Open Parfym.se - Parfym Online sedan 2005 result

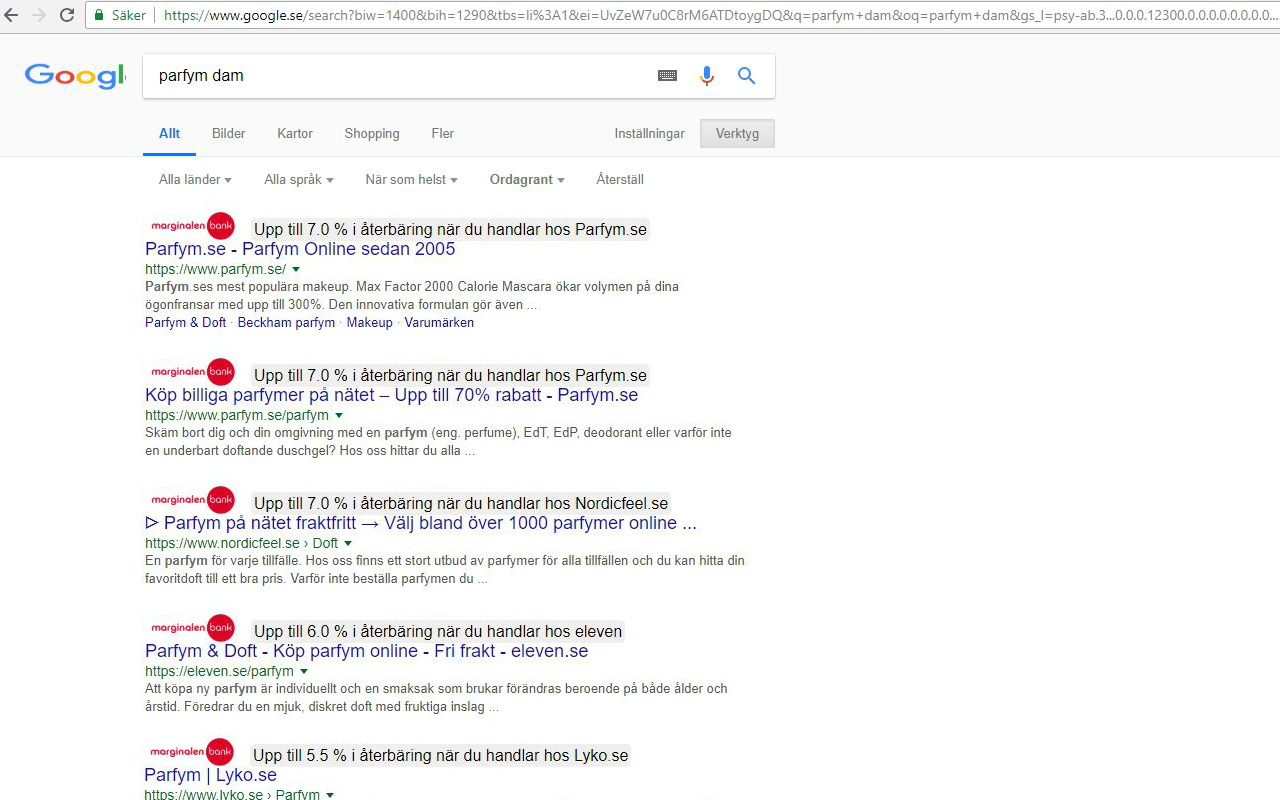point(300,249)
